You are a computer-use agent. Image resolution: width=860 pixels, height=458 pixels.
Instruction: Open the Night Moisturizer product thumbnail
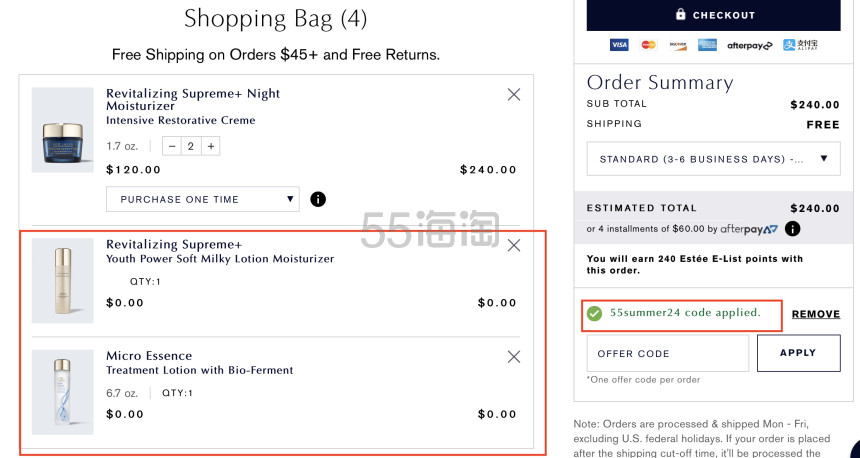tap(63, 130)
